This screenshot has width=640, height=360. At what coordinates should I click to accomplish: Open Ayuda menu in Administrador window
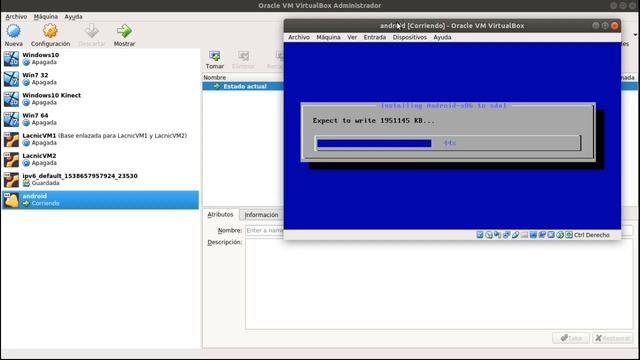pyautogui.click(x=73, y=17)
